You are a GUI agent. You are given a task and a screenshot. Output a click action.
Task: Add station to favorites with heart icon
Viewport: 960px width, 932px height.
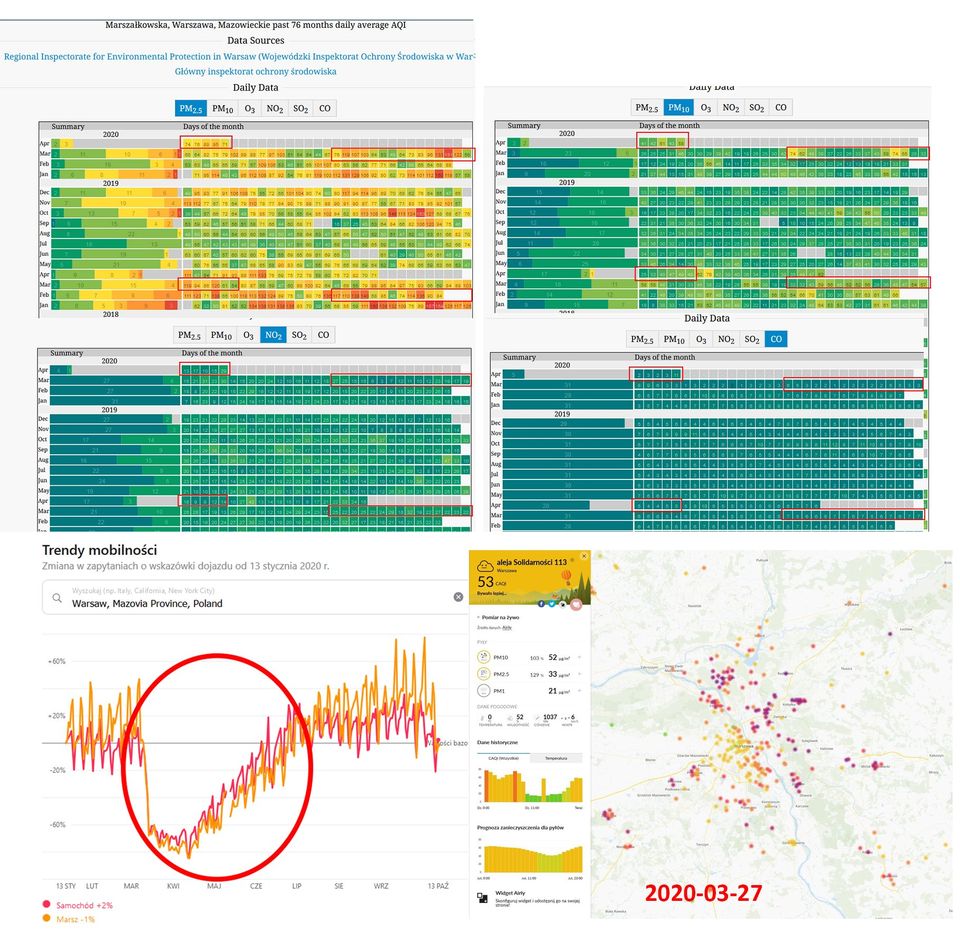pyautogui.click(x=575, y=604)
